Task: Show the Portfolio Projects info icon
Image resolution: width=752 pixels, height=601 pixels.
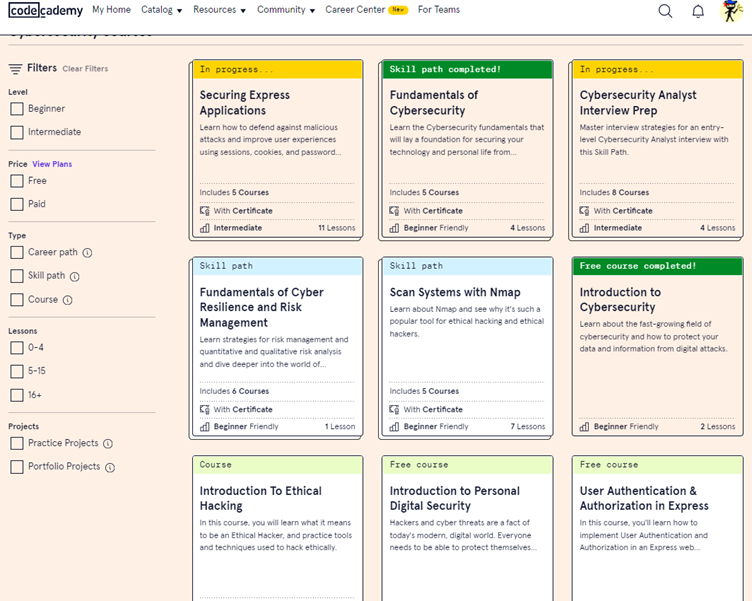Action: (110, 467)
